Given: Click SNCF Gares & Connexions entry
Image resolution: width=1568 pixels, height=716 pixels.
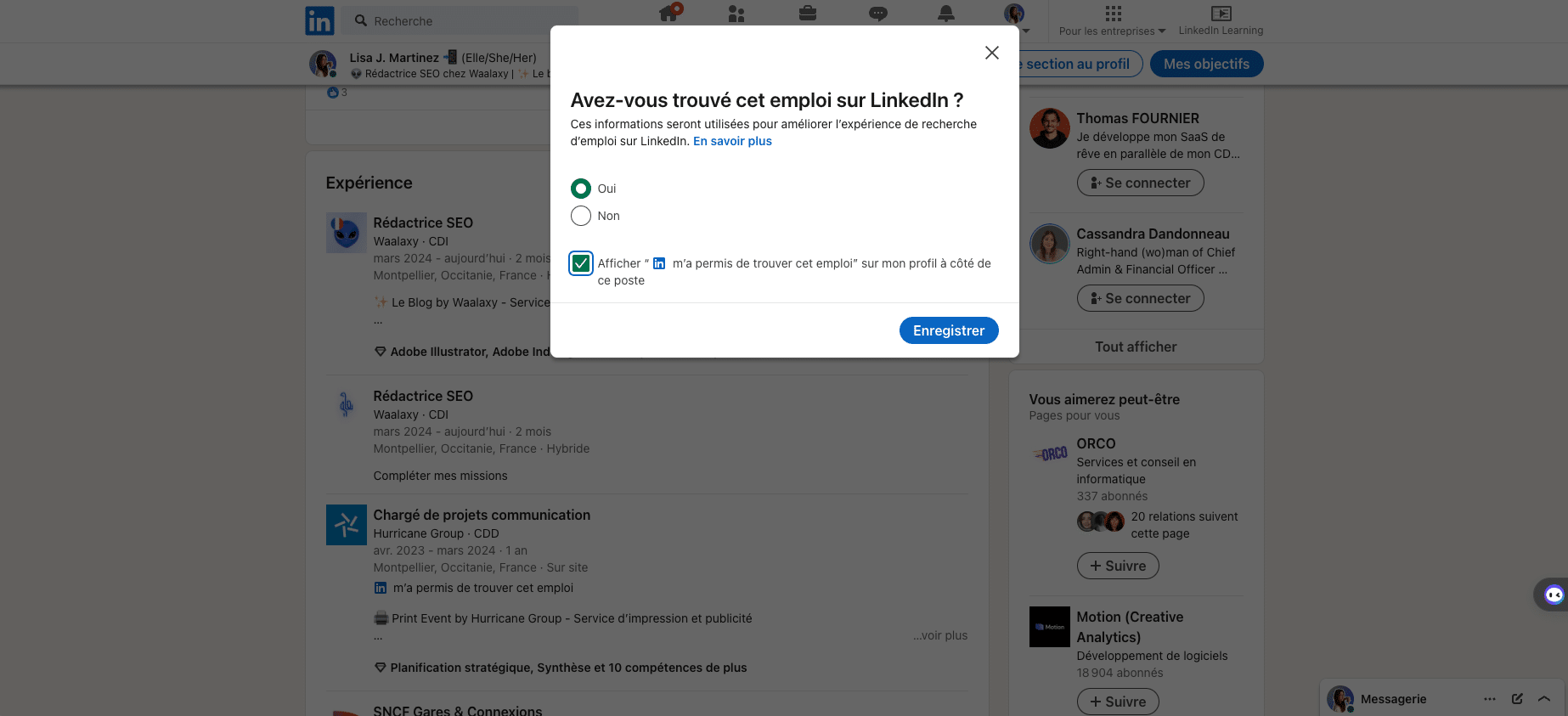Looking at the screenshot, I should (x=457, y=711).
